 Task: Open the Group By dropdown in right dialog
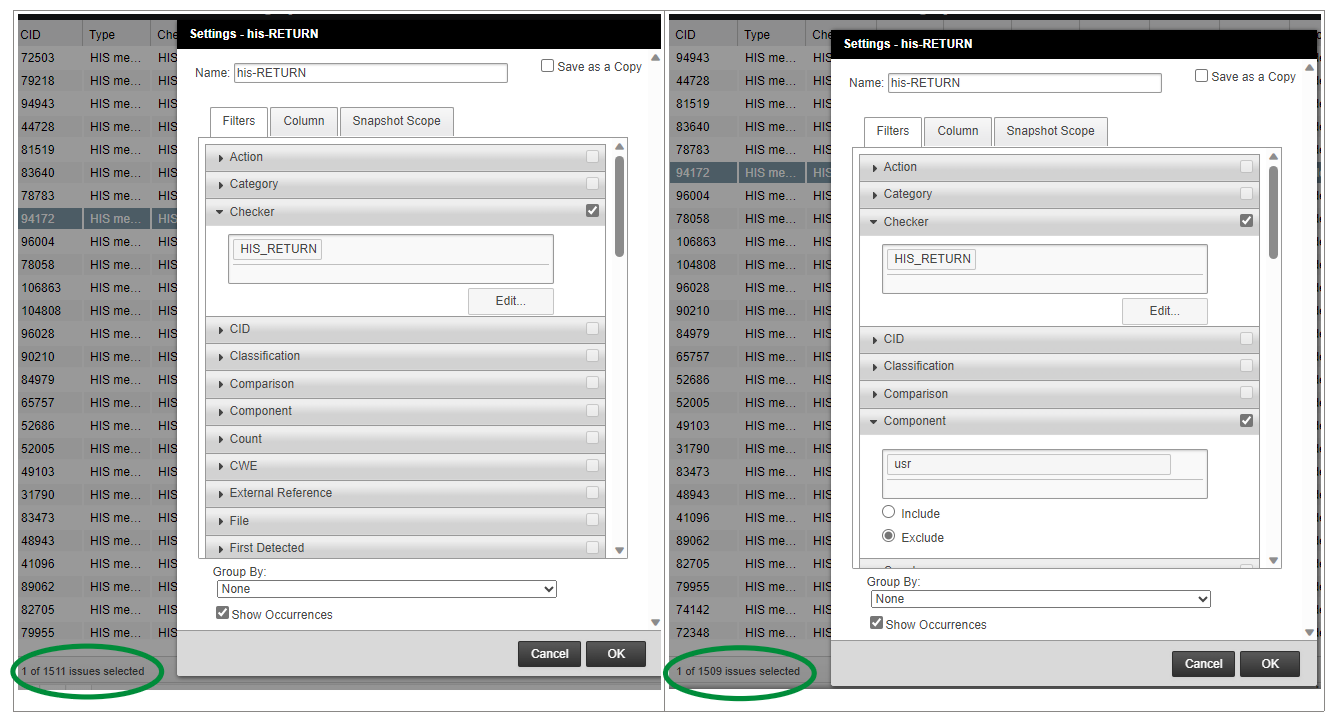(x=1040, y=599)
